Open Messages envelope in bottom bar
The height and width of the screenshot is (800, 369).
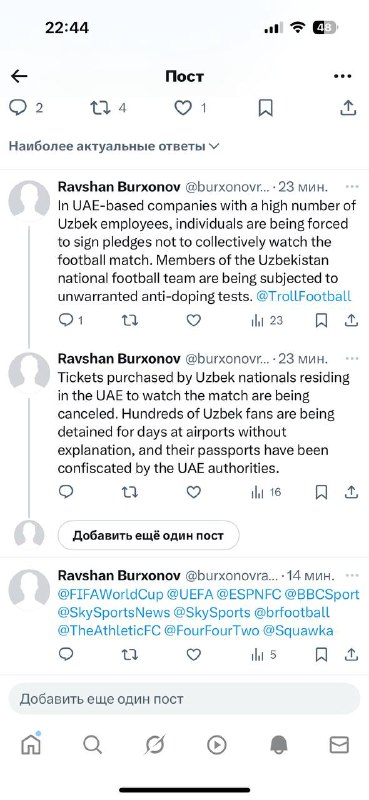pyautogui.click(x=339, y=745)
